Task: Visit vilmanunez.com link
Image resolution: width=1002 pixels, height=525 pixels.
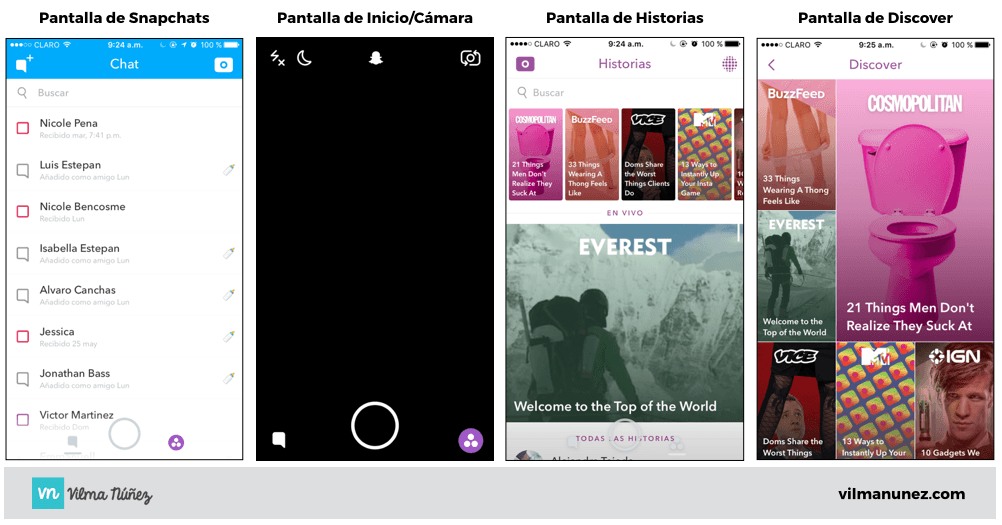Action: (x=902, y=494)
